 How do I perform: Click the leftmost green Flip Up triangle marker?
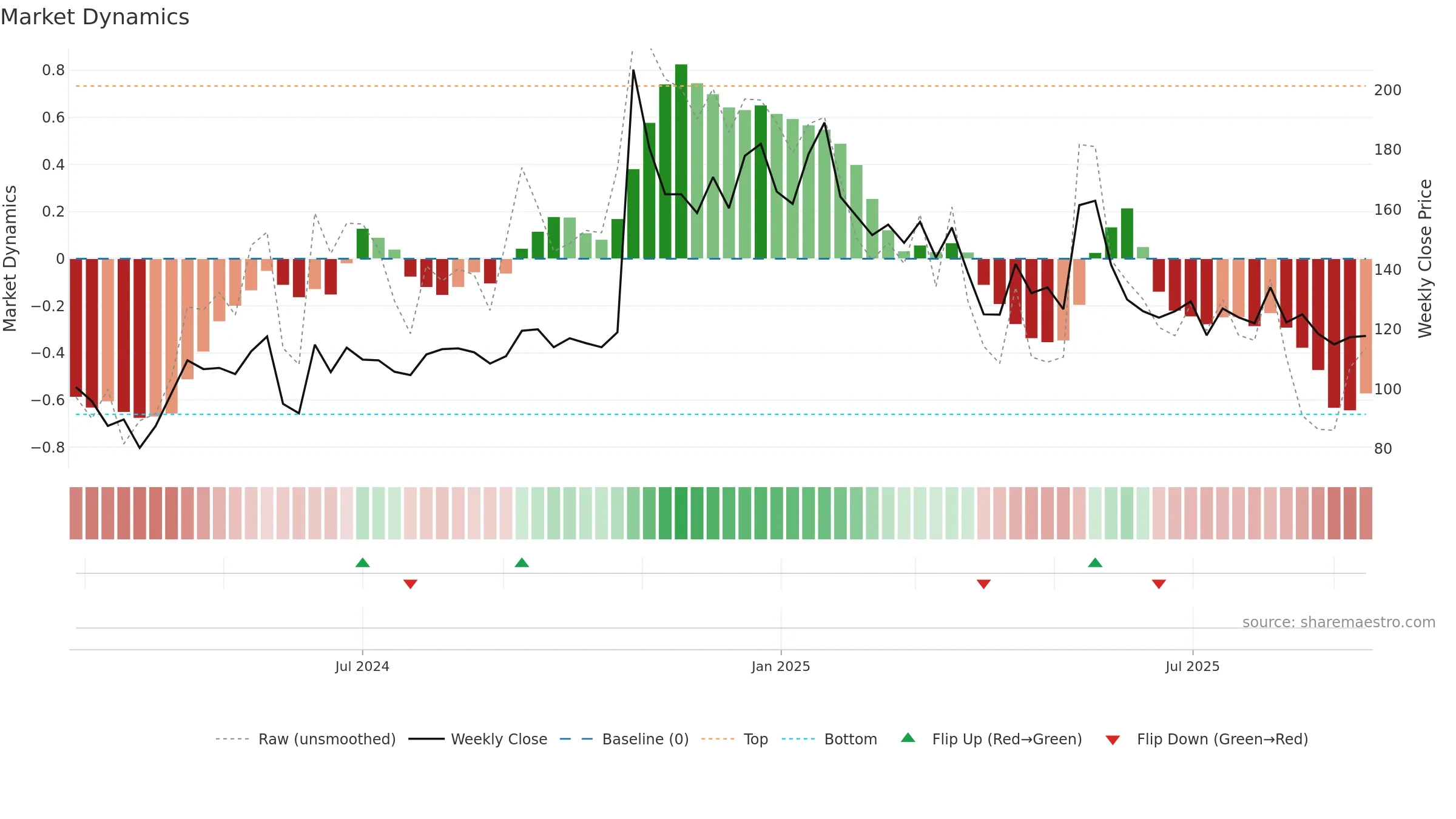pyautogui.click(x=363, y=562)
